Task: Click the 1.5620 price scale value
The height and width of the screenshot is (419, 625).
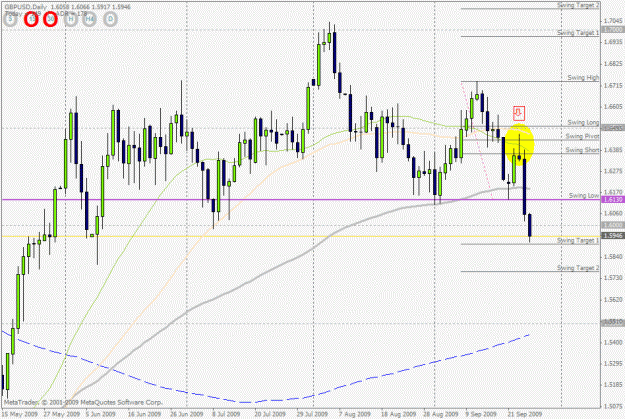Action: click(x=613, y=299)
